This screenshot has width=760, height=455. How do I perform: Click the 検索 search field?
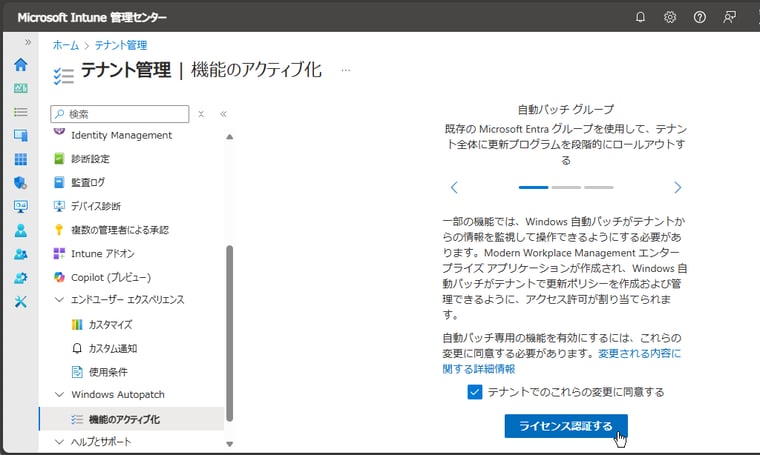[x=120, y=114]
